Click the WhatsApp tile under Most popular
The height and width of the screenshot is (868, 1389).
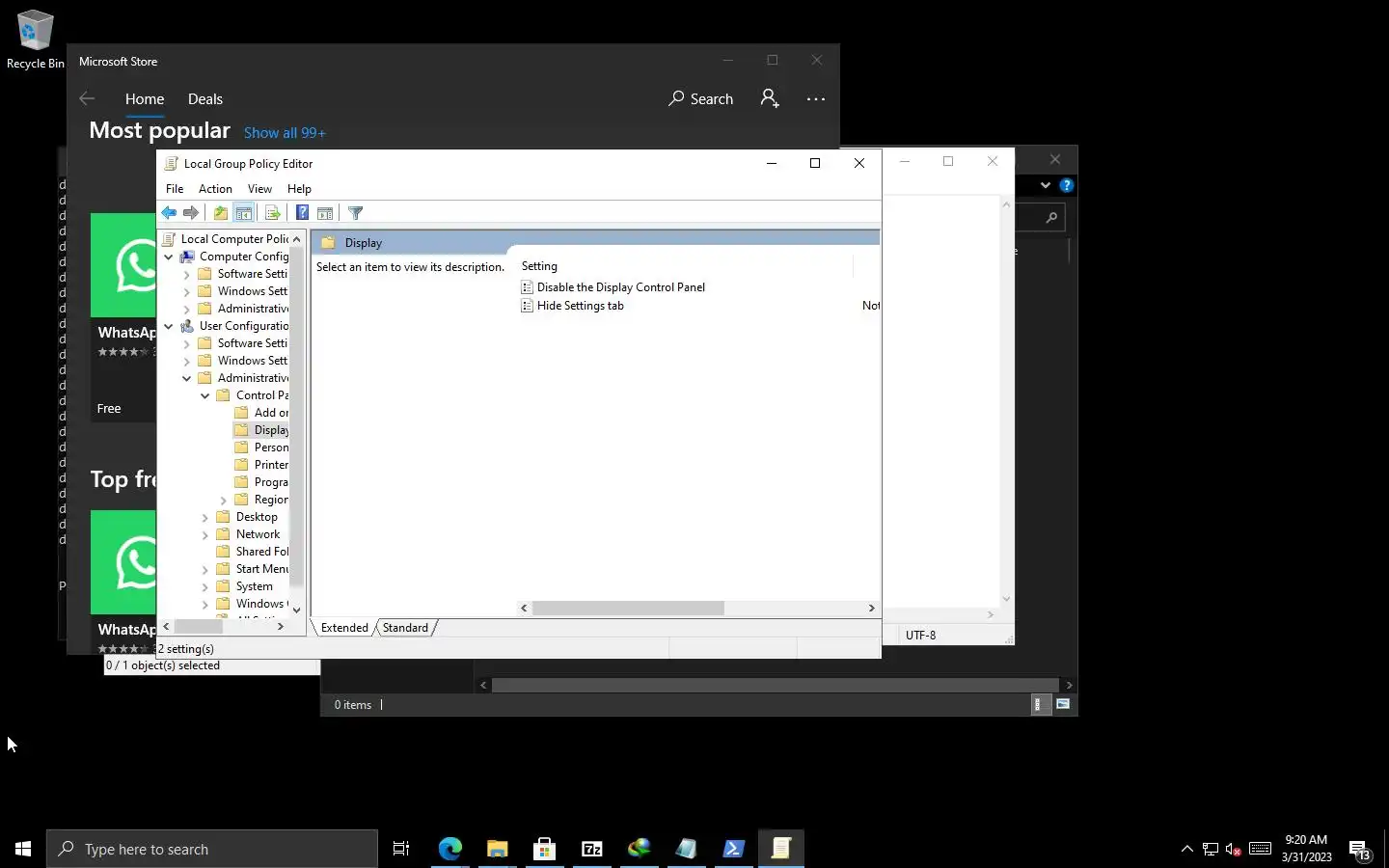click(123, 317)
